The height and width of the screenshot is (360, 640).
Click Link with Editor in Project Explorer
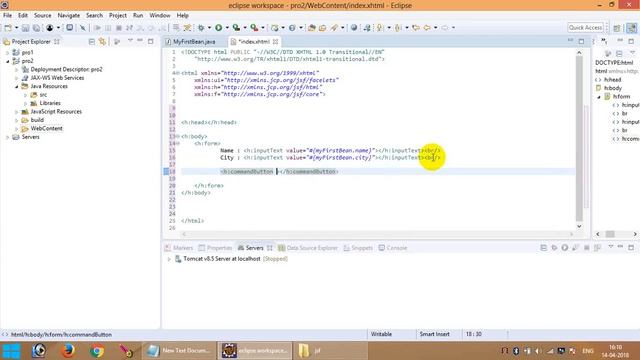click(x=102, y=42)
